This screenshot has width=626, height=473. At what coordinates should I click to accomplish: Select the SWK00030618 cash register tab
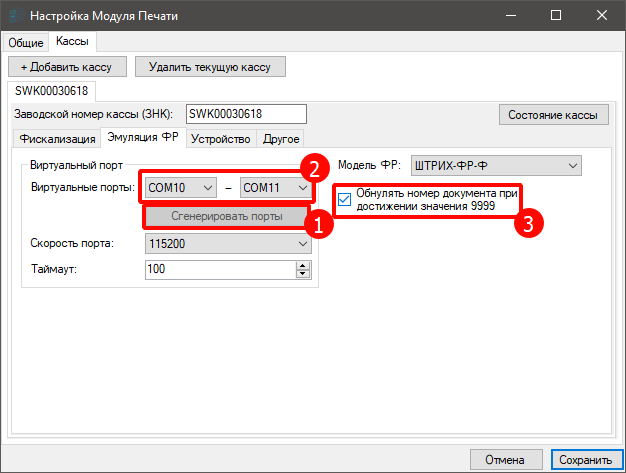point(51,91)
